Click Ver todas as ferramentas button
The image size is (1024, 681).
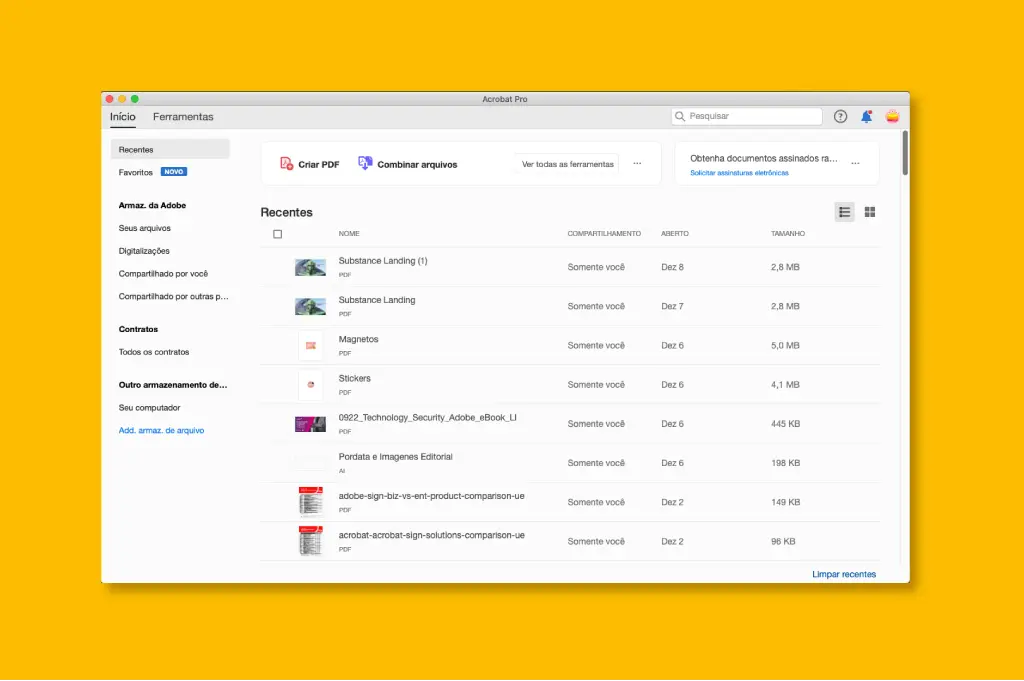568,164
